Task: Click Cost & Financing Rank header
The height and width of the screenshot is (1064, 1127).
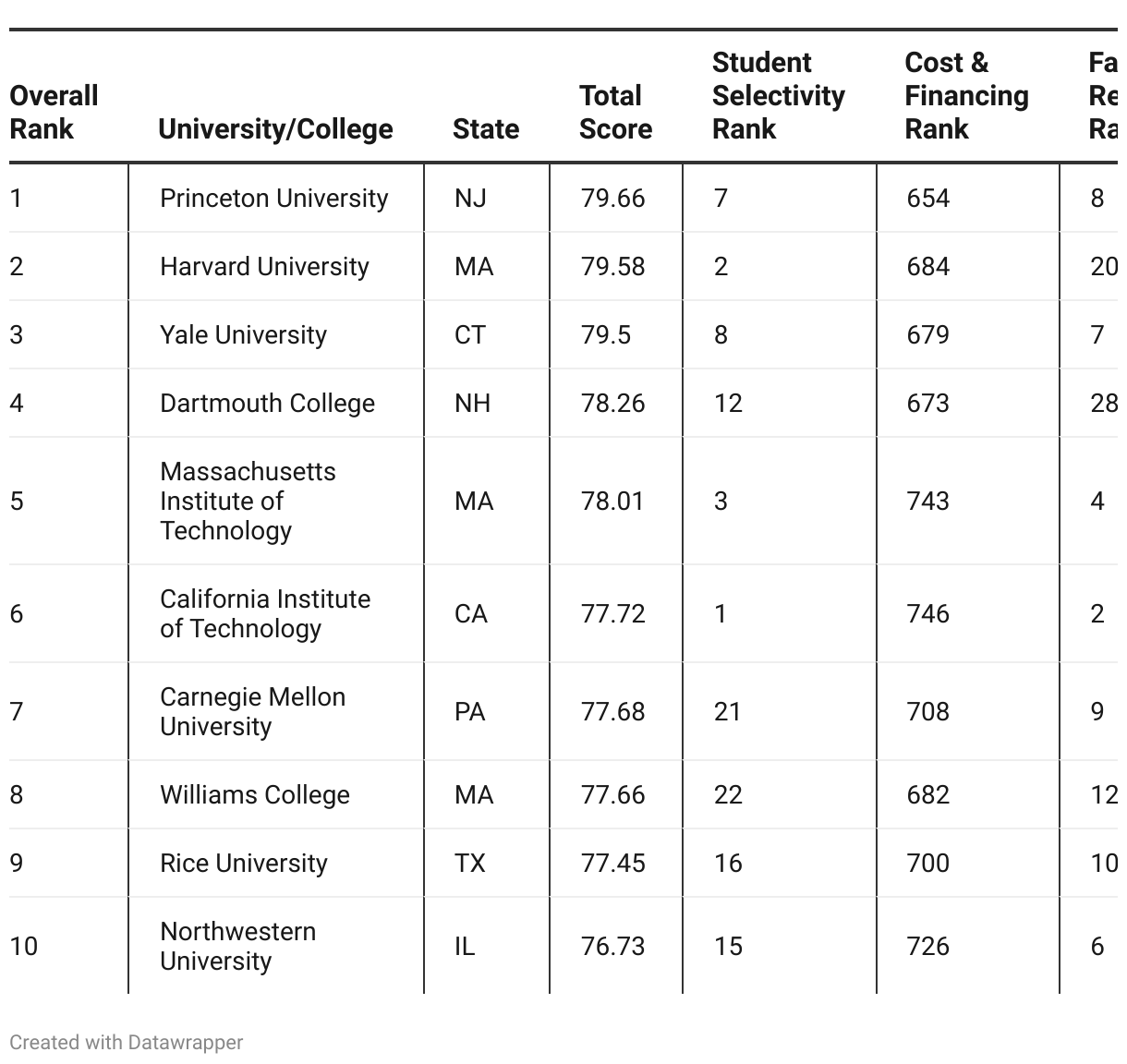Action: (966, 95)
